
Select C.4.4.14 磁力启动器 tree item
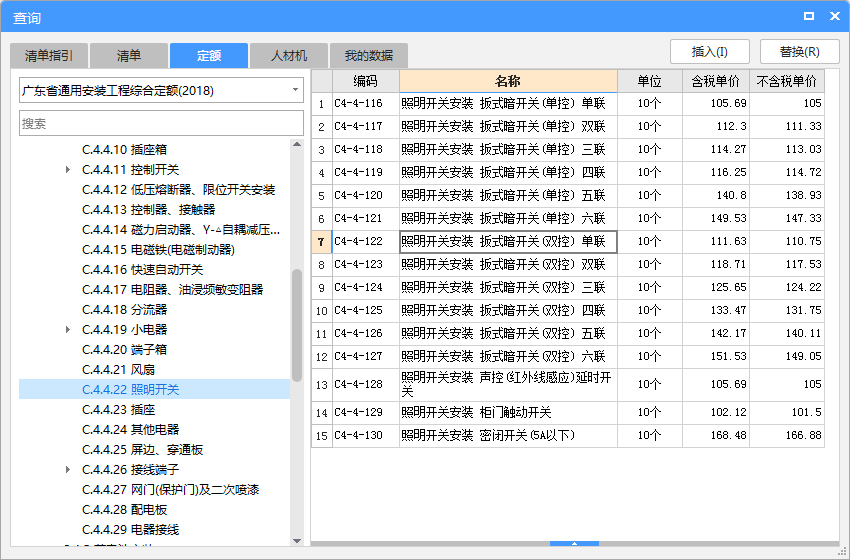pos(181,230)
